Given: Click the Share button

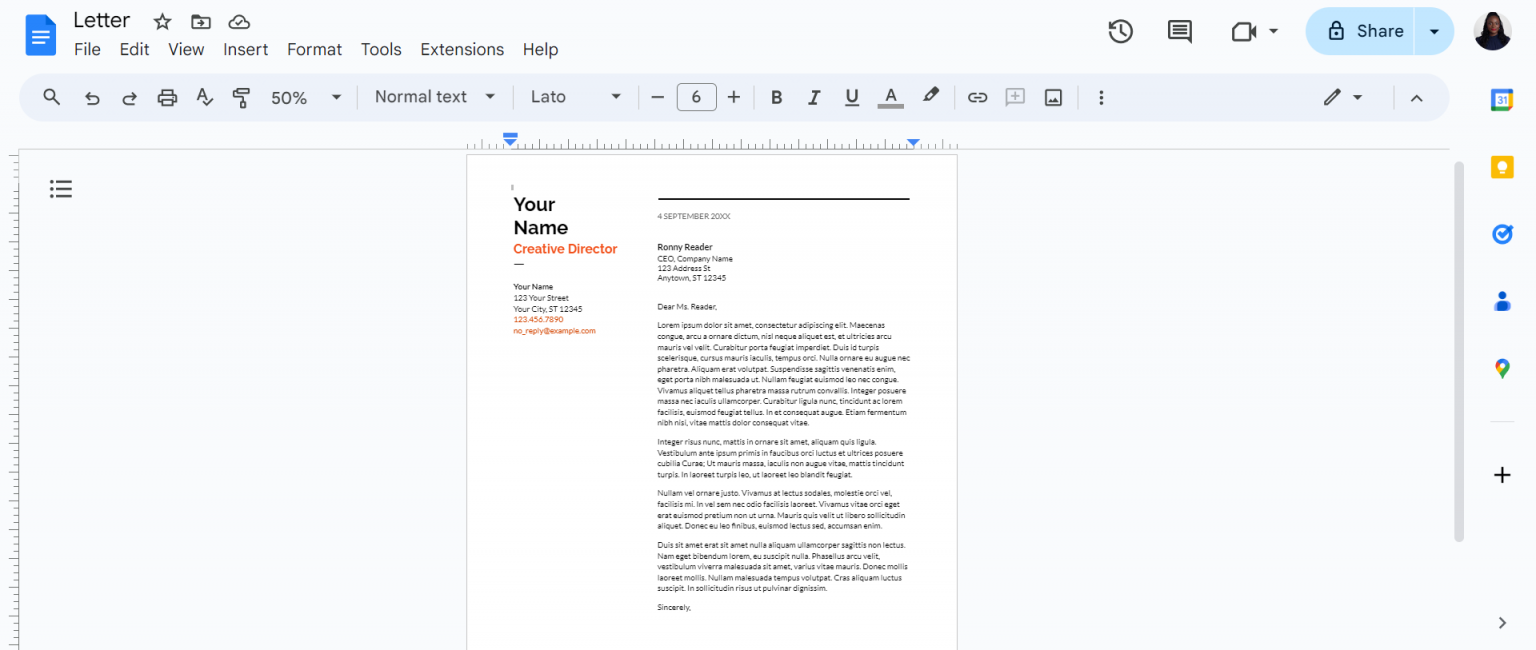Looking at the screenshot, I should 1371,31.
